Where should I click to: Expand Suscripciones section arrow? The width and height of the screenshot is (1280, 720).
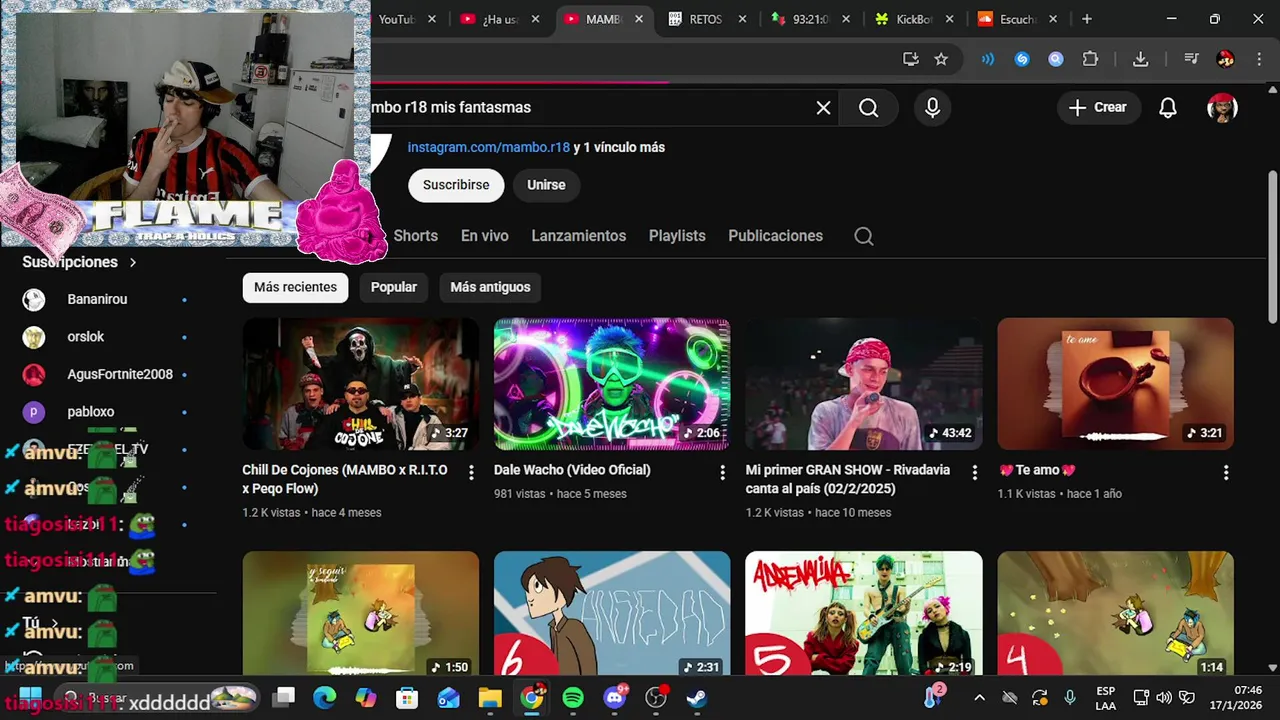point(132,262)
